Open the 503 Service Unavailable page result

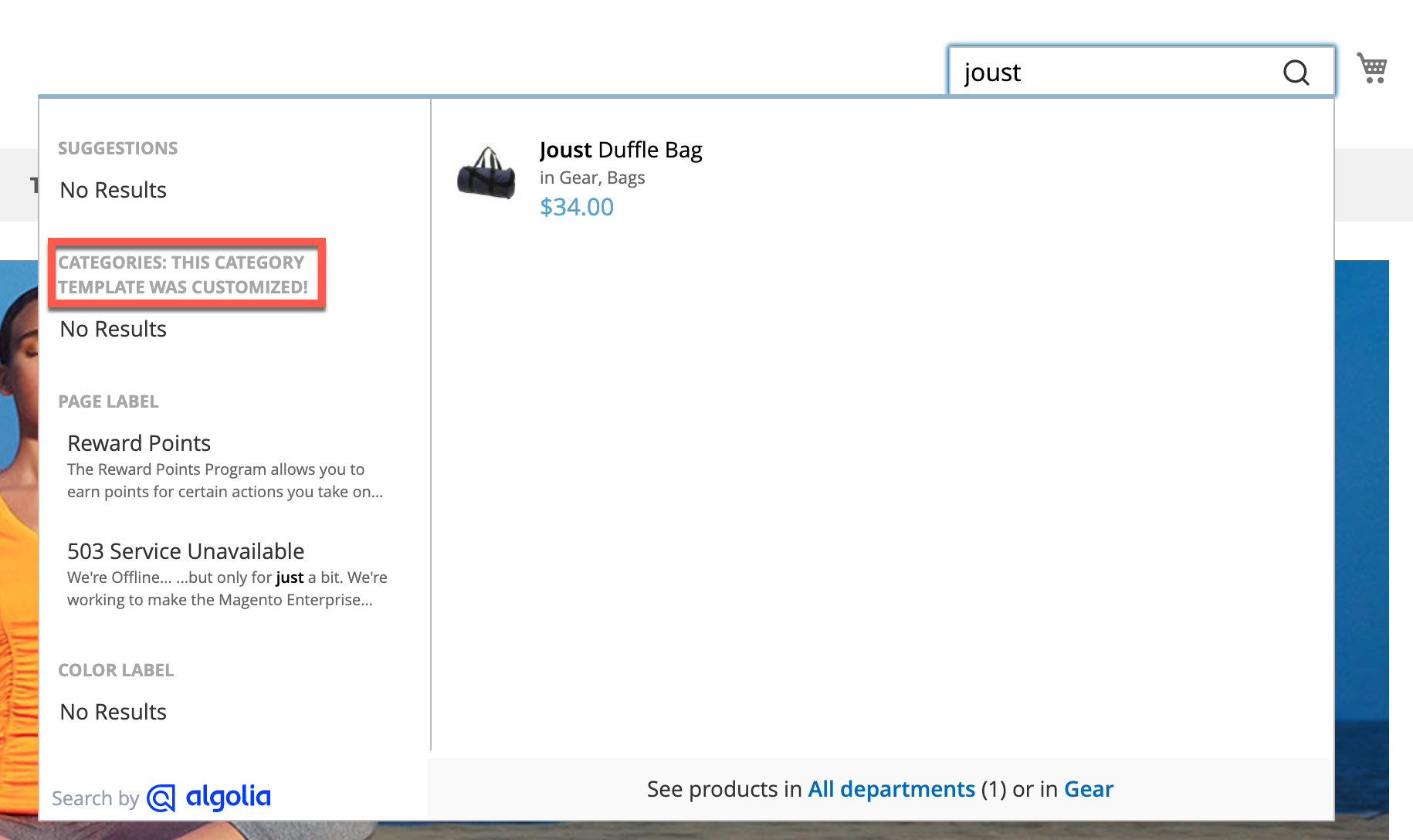[x=185, y=550]
